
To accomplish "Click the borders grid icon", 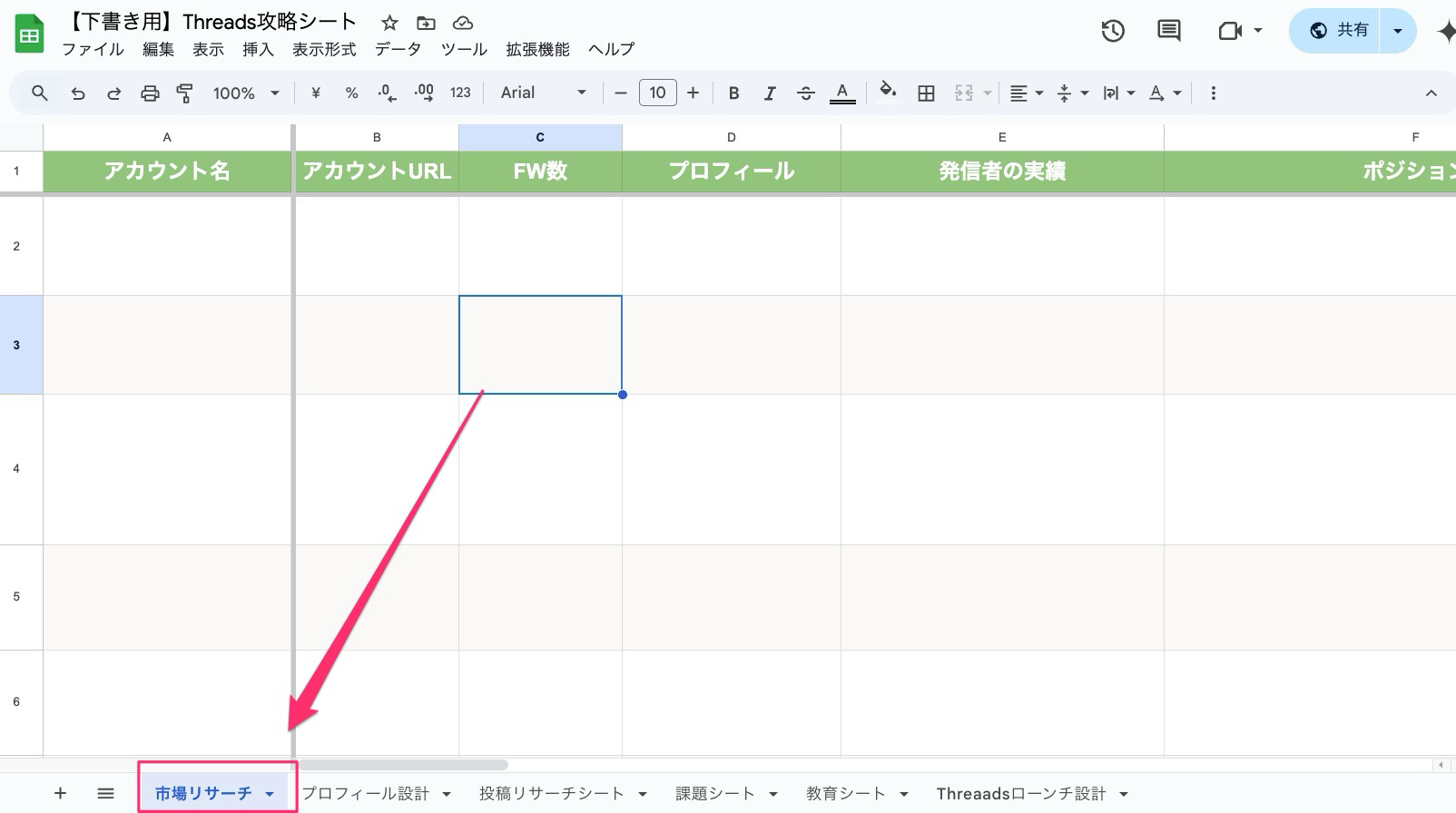I will click(926, 93).
